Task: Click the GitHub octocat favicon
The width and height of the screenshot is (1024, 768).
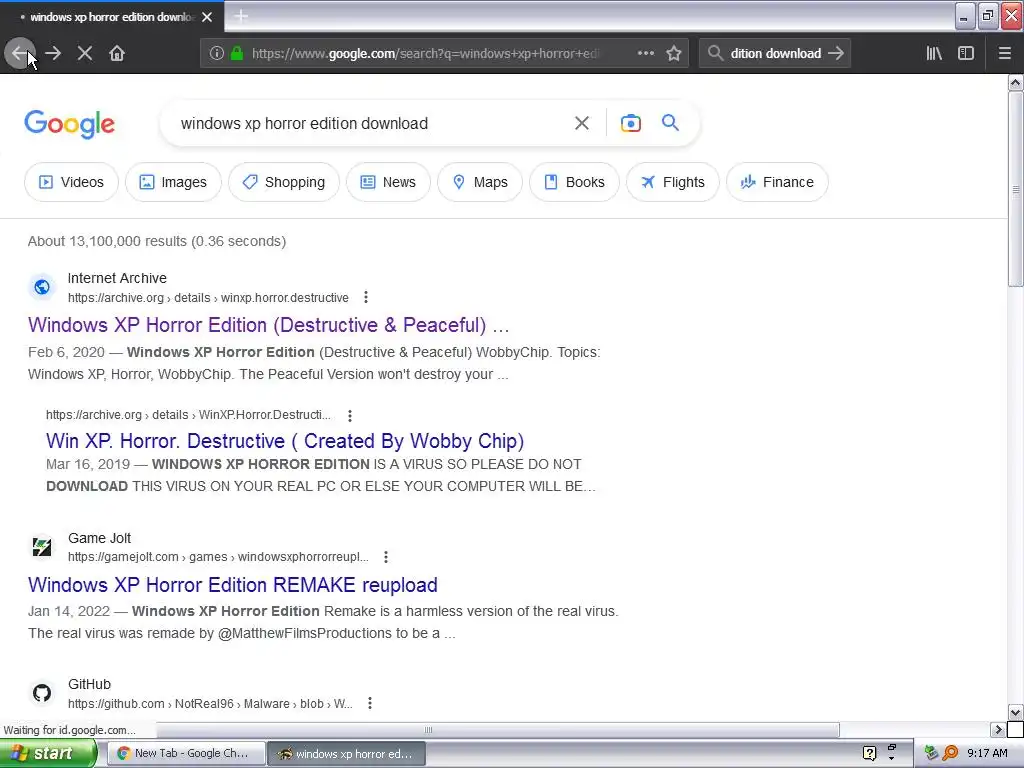Action: coord(42,693)
